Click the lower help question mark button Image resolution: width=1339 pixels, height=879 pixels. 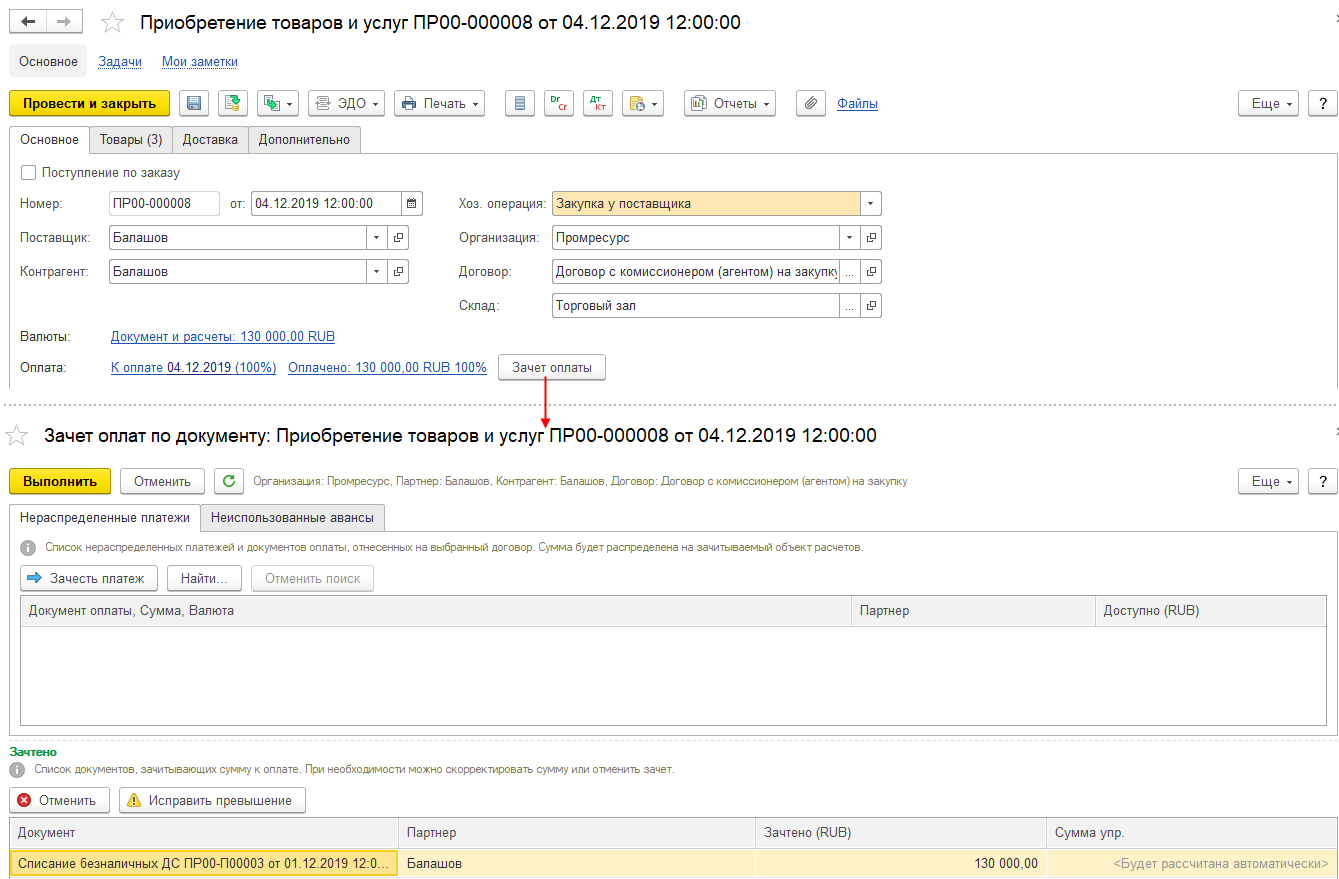(1323, 481)
